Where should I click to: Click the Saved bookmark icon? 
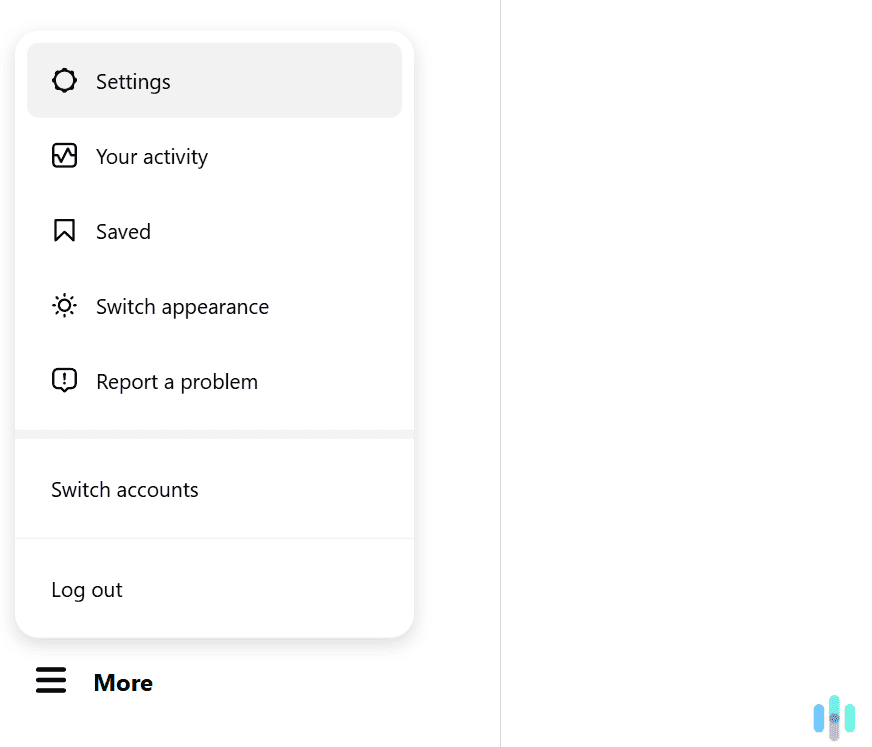pos(64,230)
